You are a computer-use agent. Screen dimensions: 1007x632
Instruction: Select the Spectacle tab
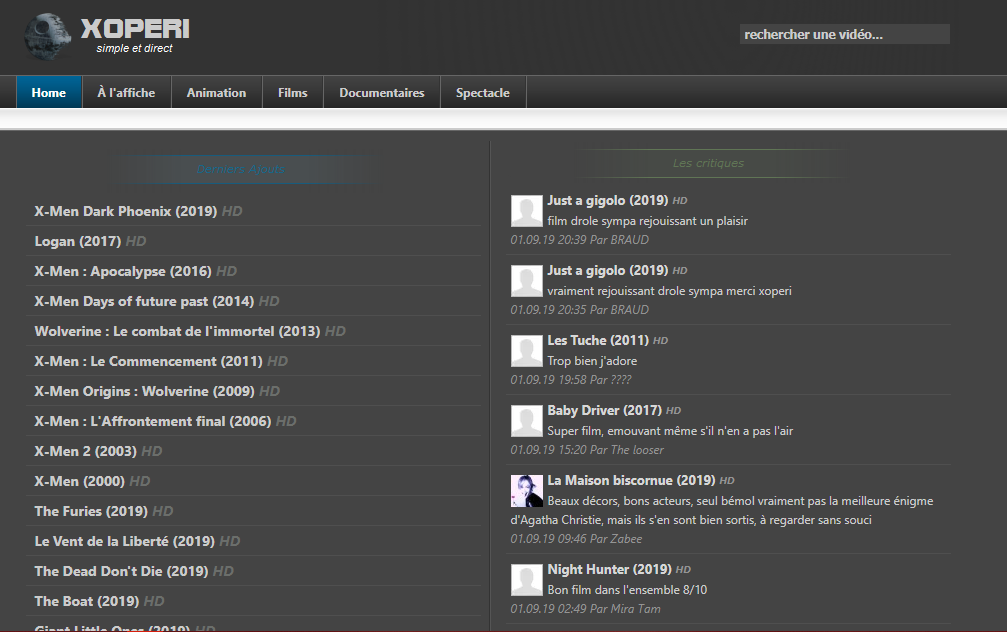coord(483,93)
